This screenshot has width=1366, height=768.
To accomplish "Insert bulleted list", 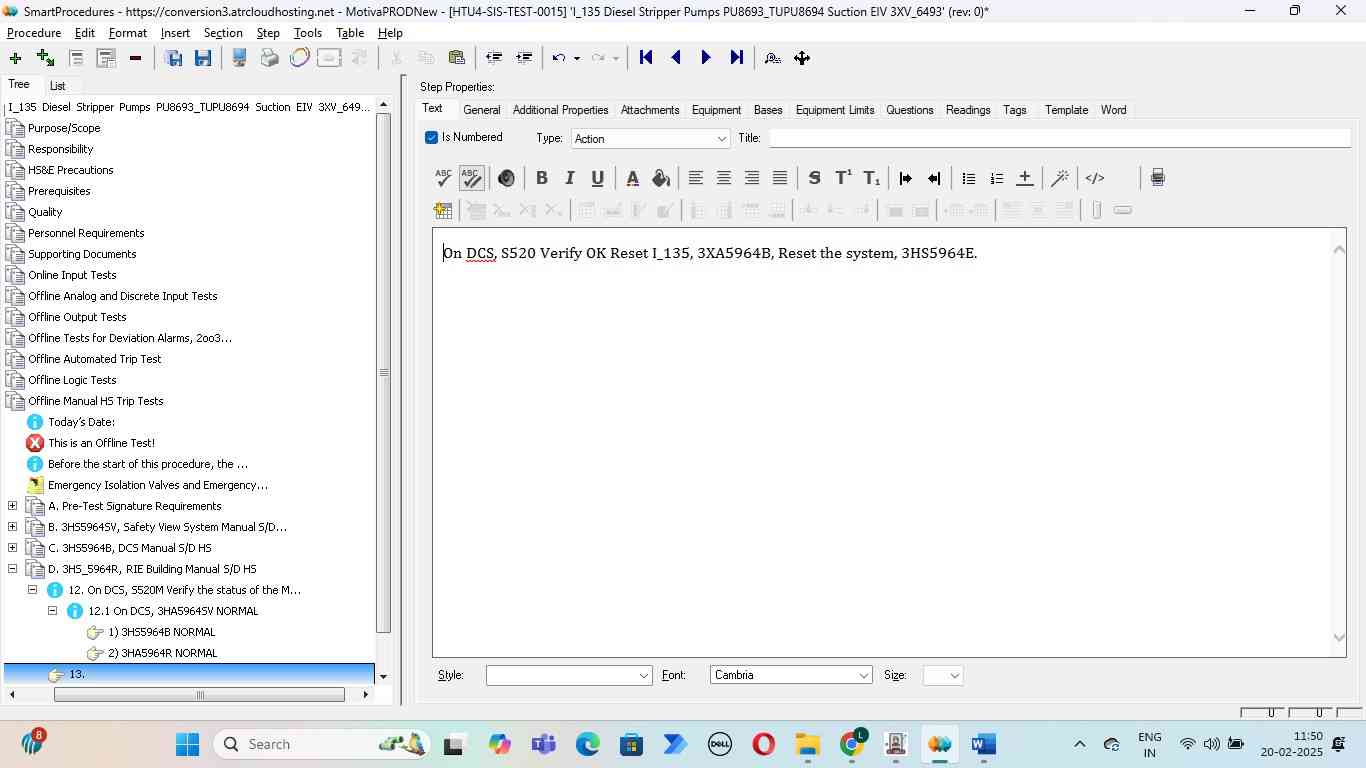I will (x=968, y=178).
